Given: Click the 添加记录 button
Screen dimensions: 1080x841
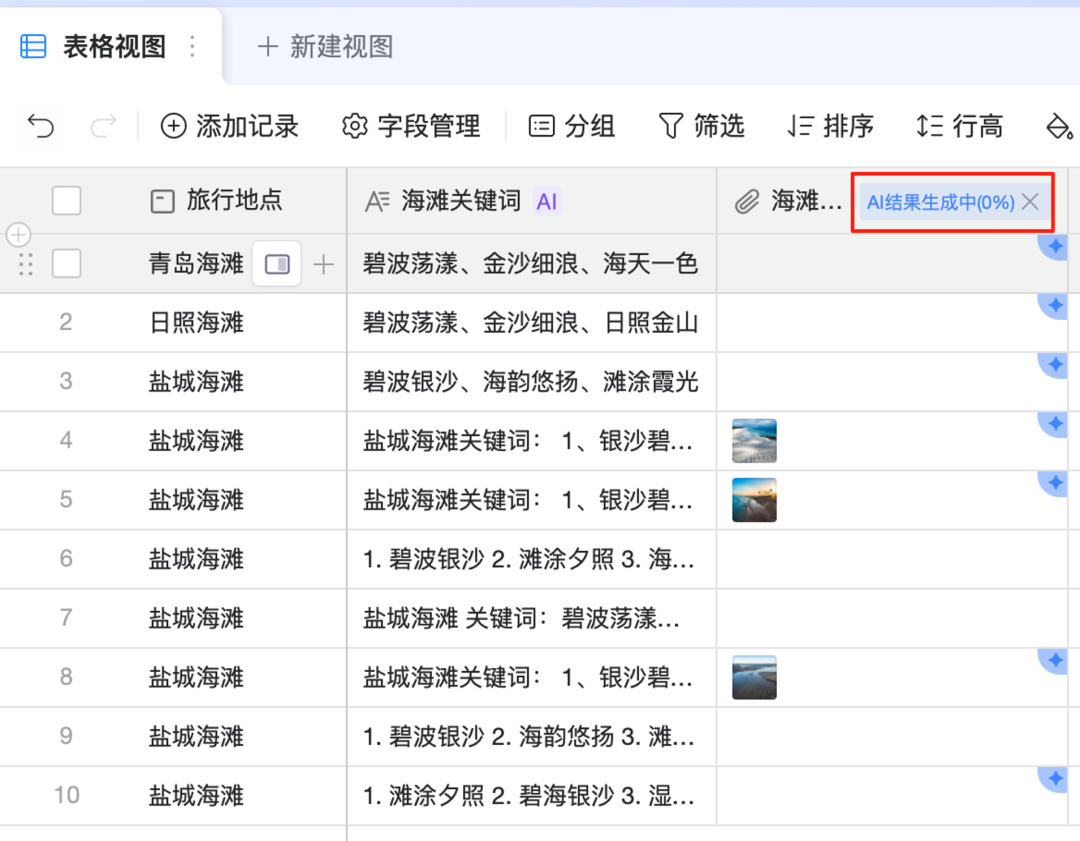Looking at the screenshot, I should point(230,126).
